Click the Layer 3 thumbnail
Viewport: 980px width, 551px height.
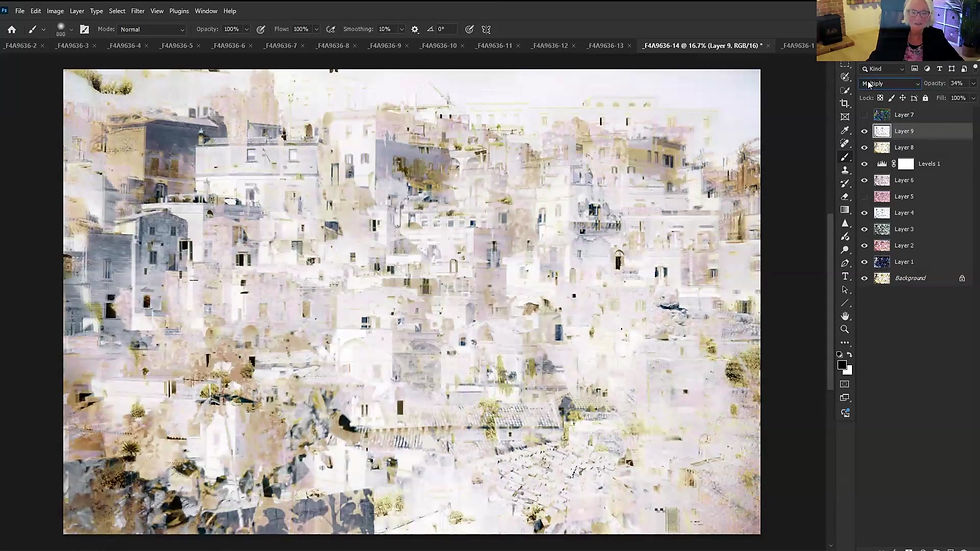(882, 229)
